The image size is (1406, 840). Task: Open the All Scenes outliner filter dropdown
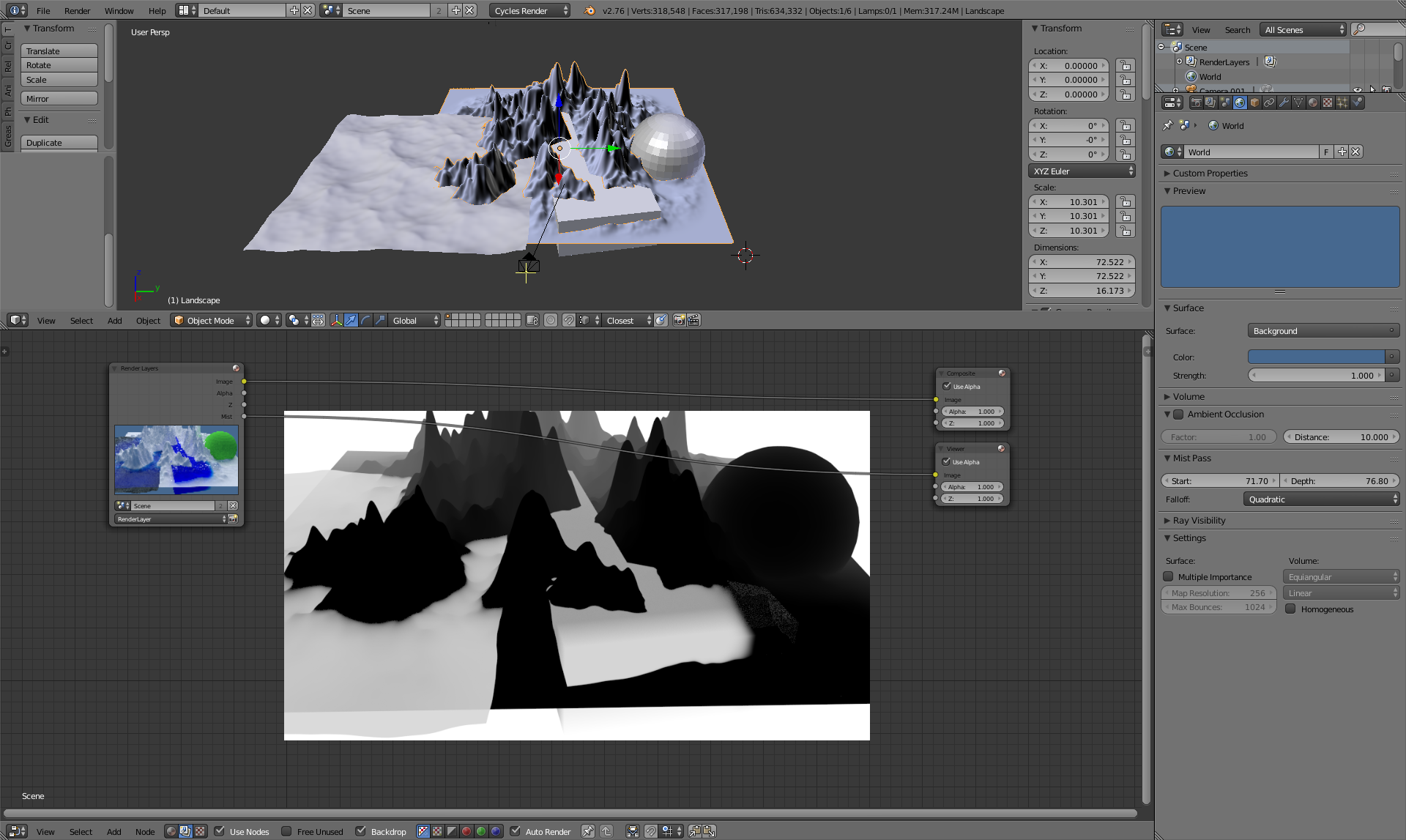pyautogui.click(x=1303, y=29)
